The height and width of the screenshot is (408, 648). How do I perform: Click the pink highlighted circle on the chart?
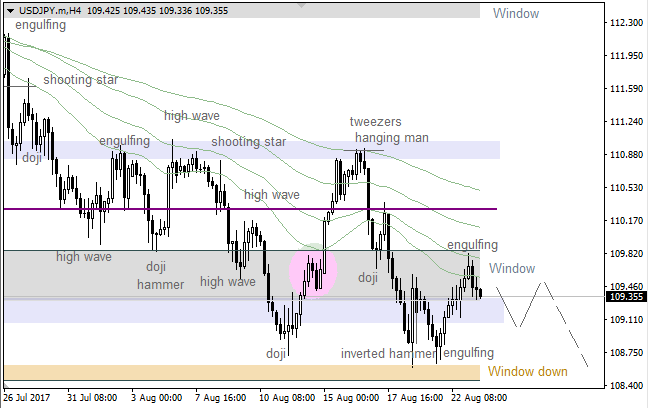tap(314, 270)
